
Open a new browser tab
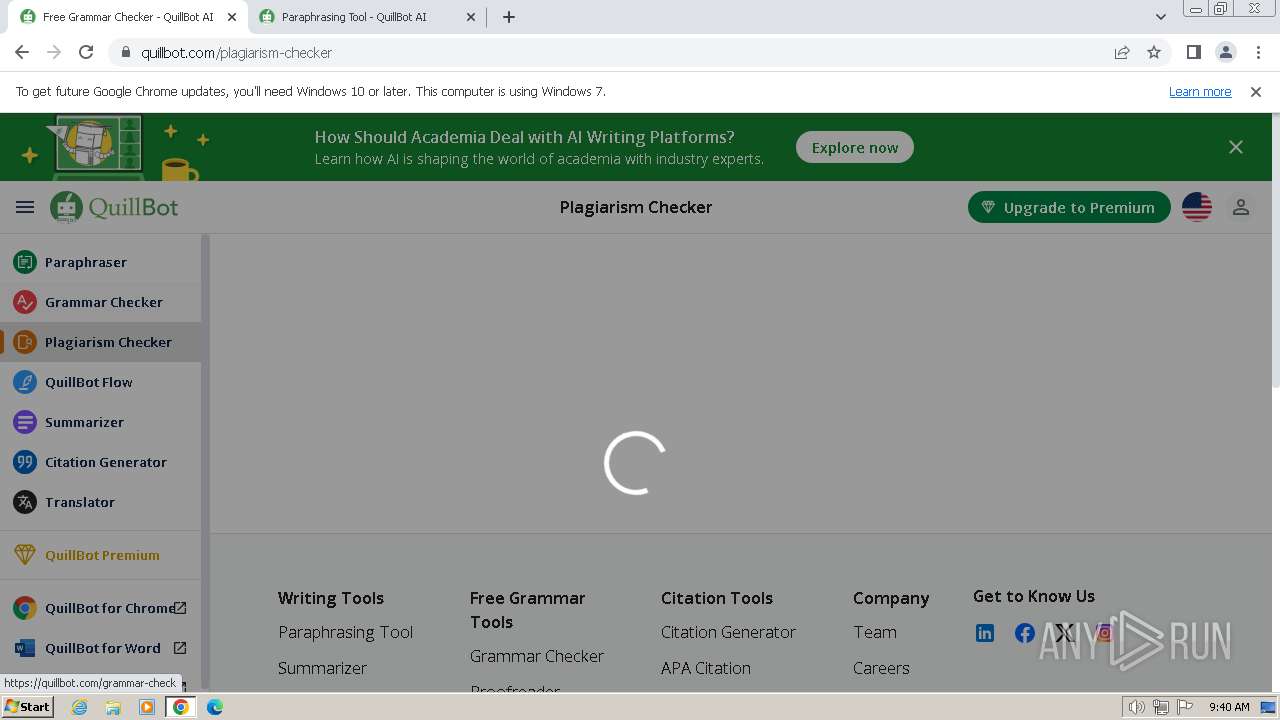509,17
